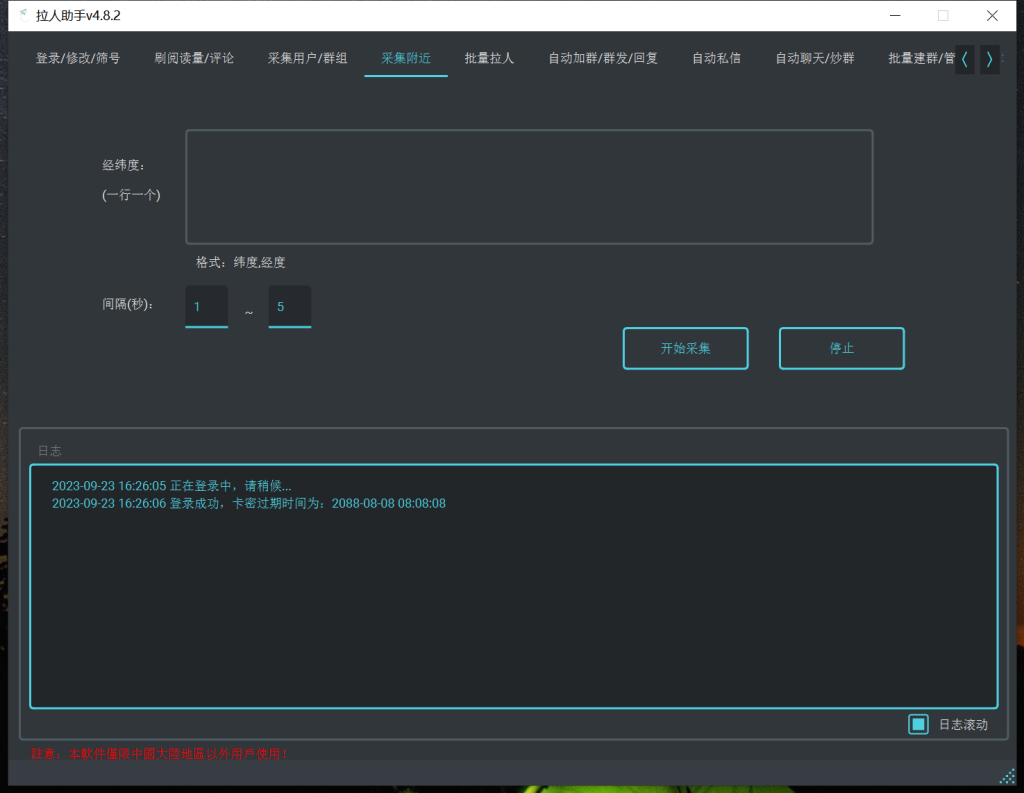Toggle the 日志滚动 checkbox
The height and width of the screenshot is (793, 1024).
click(918, 723)
